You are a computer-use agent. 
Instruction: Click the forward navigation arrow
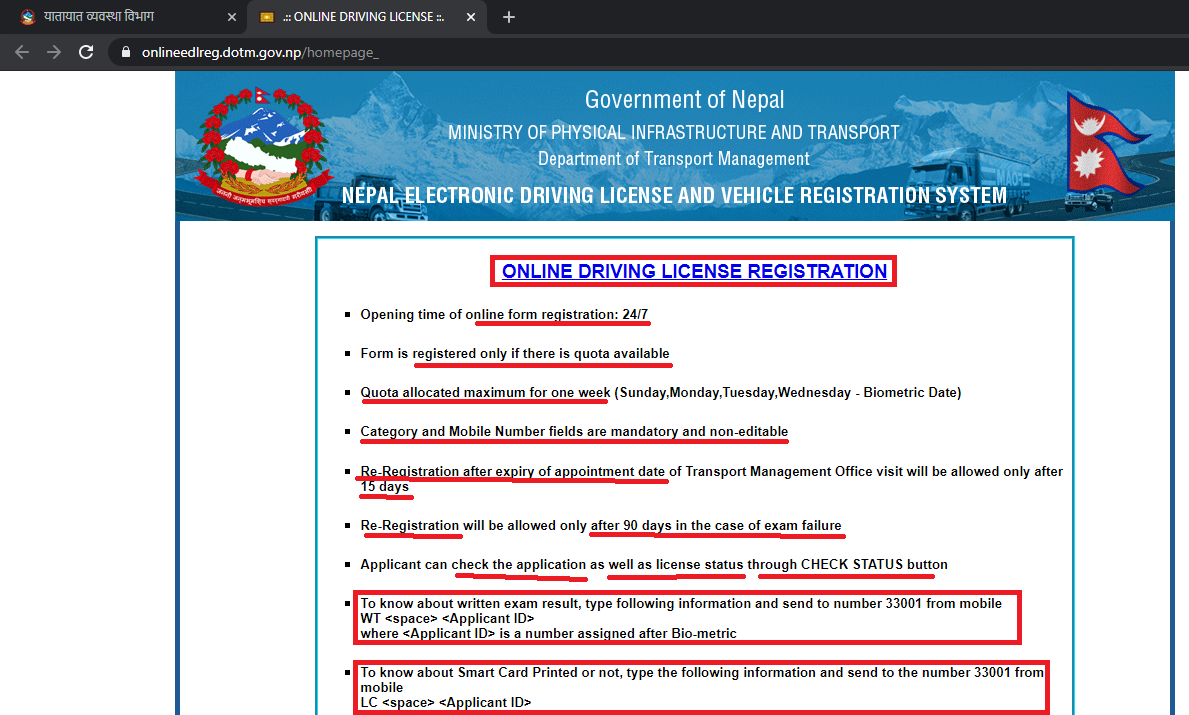53,51
